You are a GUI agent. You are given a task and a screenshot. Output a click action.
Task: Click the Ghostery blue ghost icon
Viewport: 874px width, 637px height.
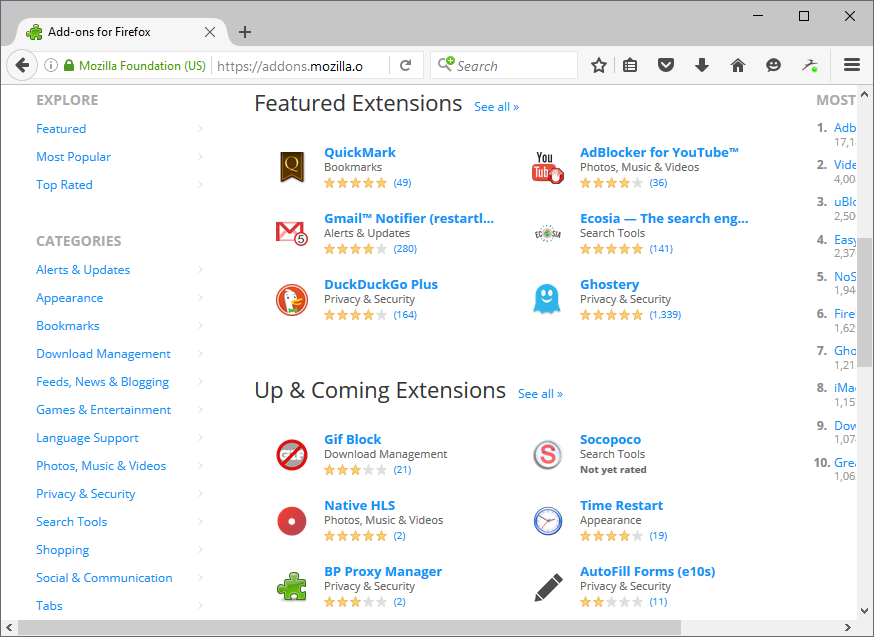pos(547,299)
